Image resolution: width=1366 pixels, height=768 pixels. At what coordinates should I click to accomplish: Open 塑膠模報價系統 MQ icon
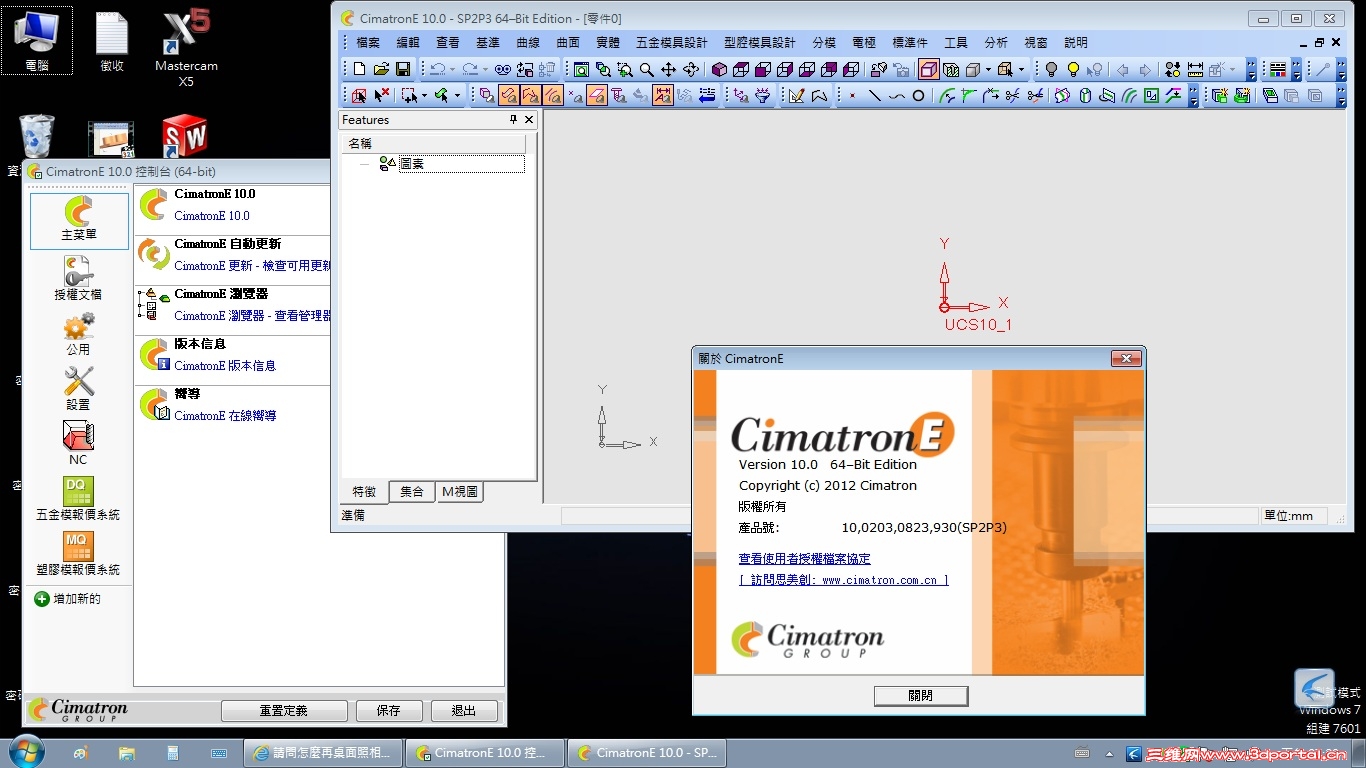(x=78, y=553)
